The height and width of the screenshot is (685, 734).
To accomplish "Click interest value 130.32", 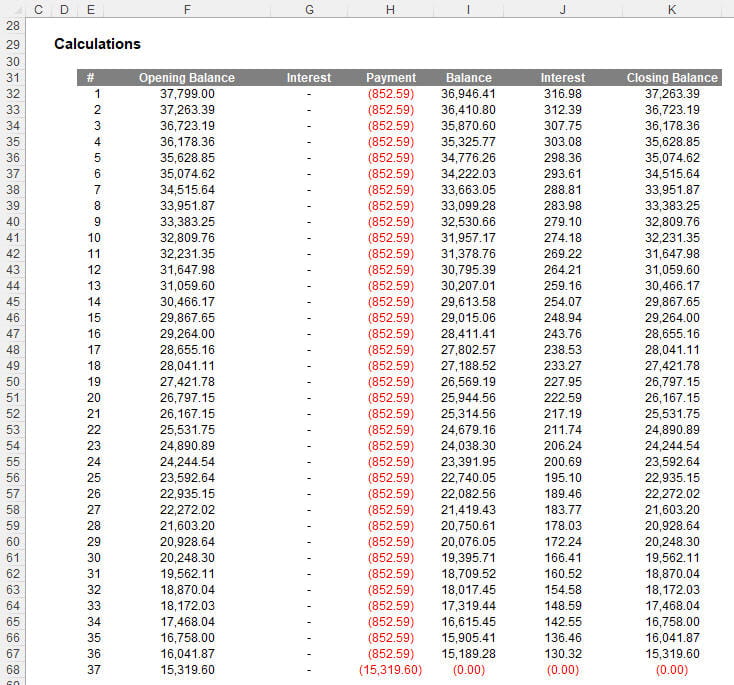I will 562,654.
